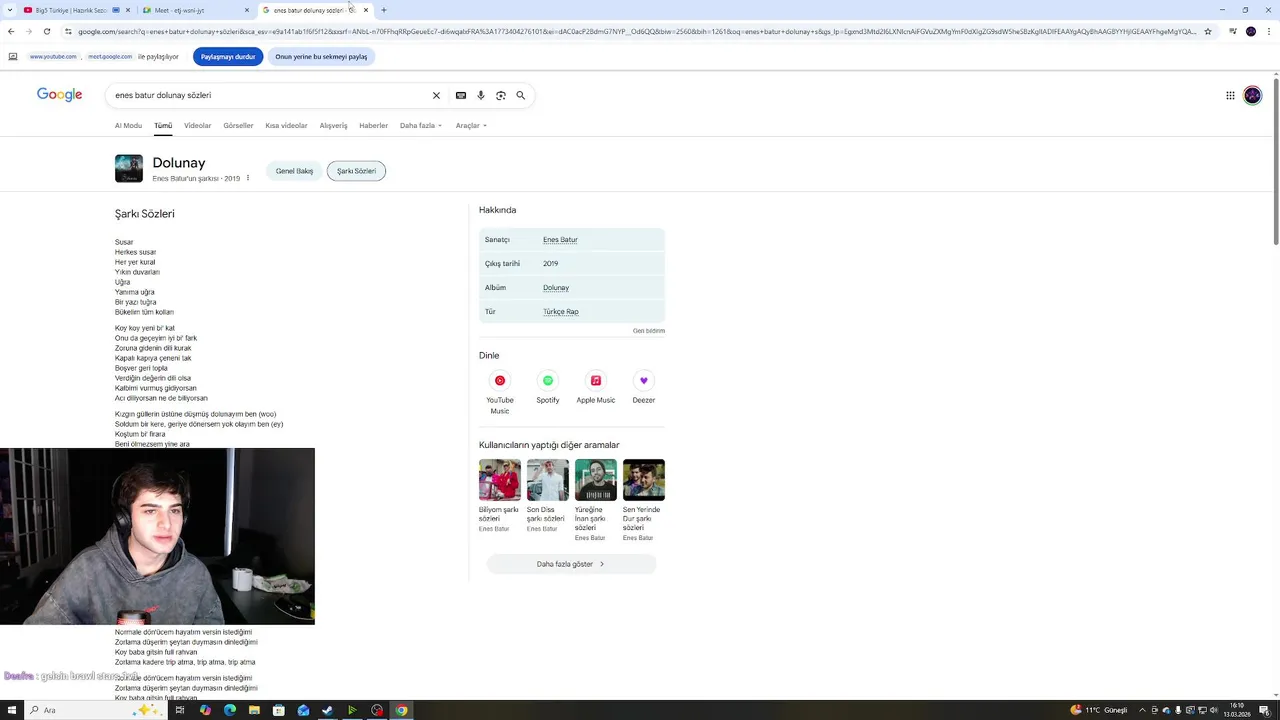Viewport: 1280px width, 720px height.
Task: Focus the Google search input field
Action: coord(270,95)
